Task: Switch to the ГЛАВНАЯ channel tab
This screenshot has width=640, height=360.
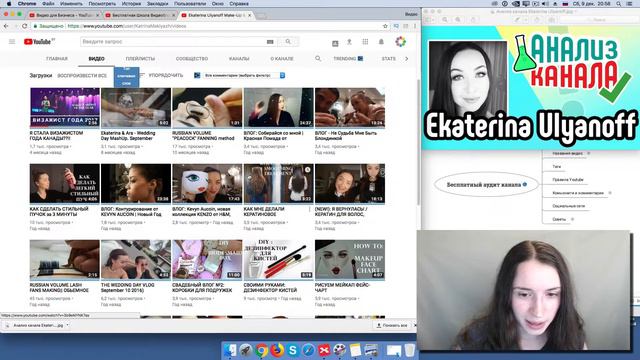Action: [57, 59]
